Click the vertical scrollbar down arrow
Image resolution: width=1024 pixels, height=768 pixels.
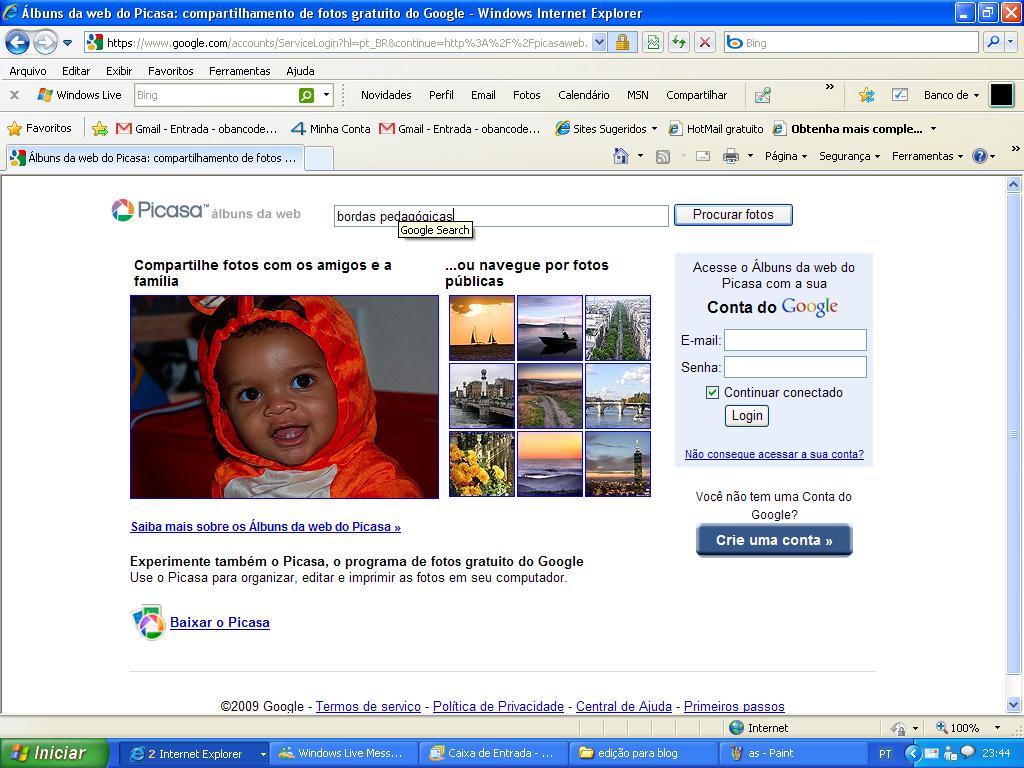pos(1014,705)
